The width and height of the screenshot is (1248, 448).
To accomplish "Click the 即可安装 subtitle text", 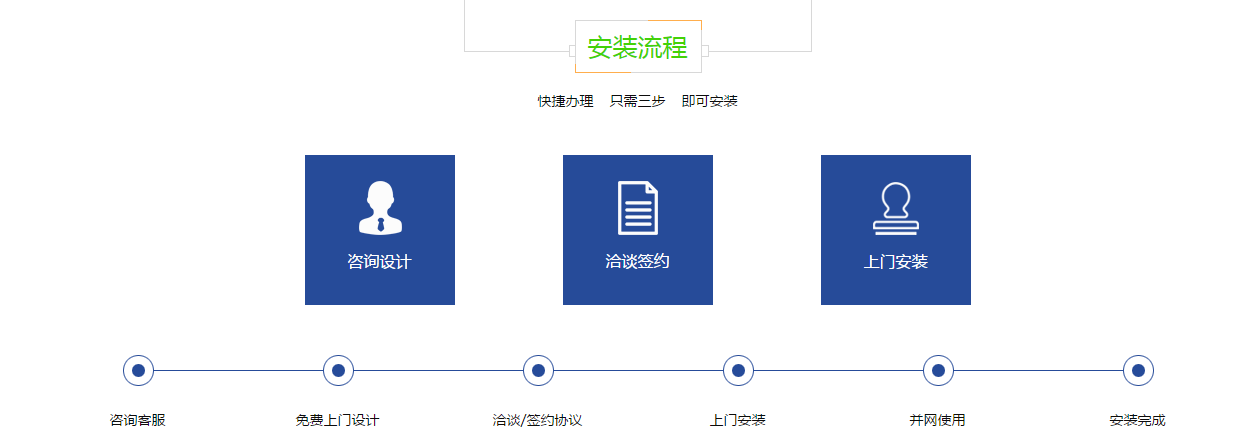I will [x=710, y=101].
